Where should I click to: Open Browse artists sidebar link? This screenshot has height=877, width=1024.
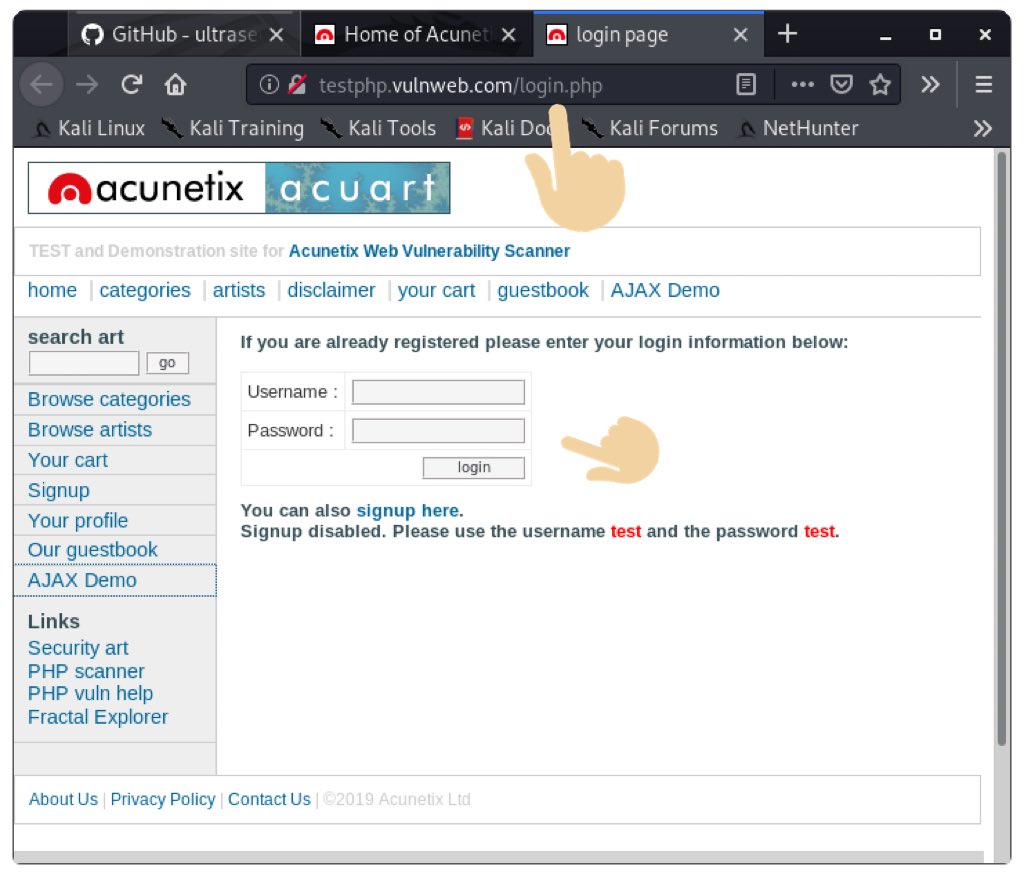(x=89, y=430)
